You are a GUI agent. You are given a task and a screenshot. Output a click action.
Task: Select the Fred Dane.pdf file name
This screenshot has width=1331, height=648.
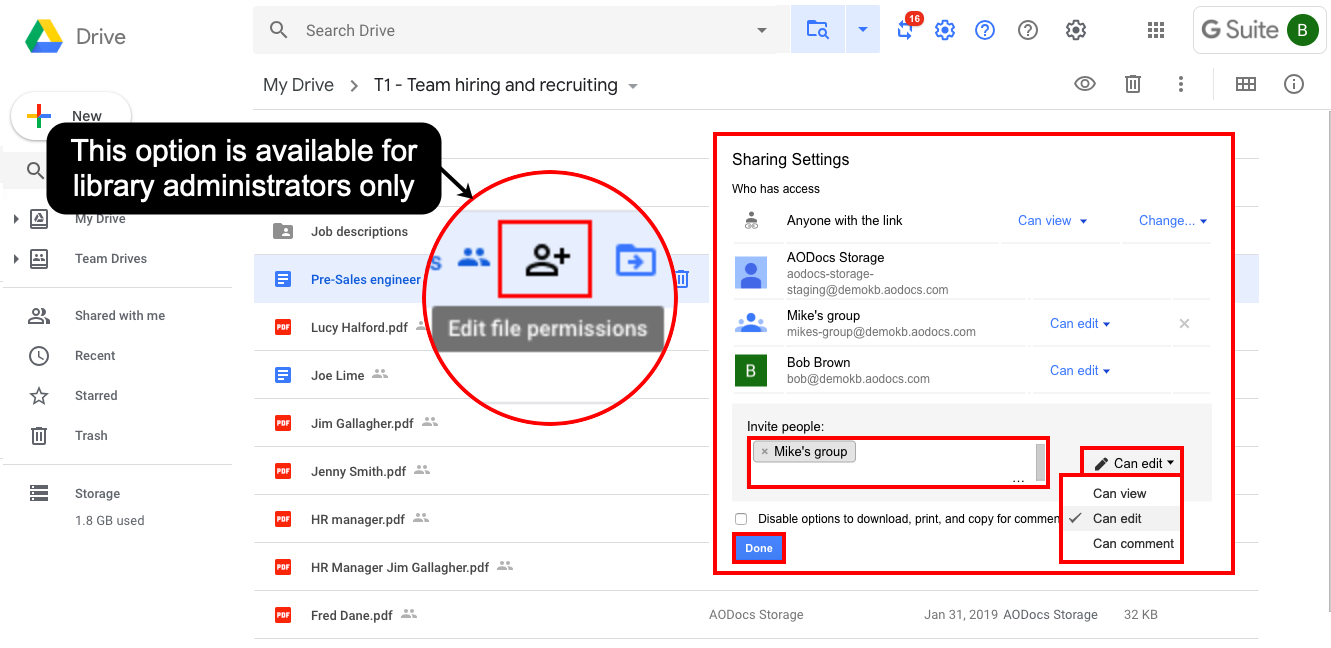[352, 615]
